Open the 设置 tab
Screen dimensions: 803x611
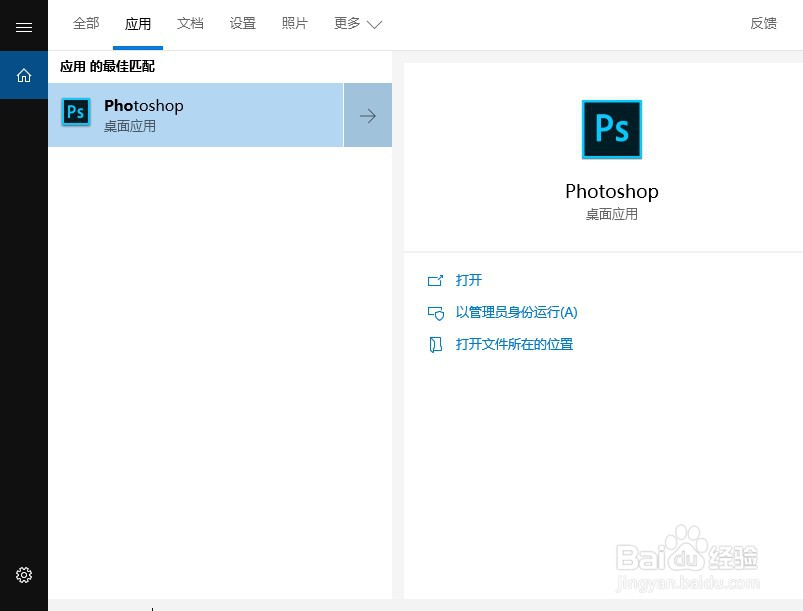pyautogui.click(x=242, y=24)
